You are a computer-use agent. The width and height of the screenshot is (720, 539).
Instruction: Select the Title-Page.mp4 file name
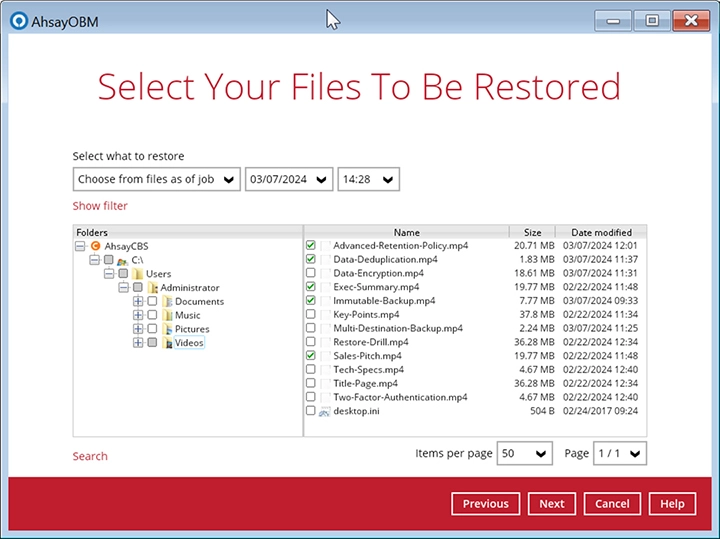coord(366,383)
